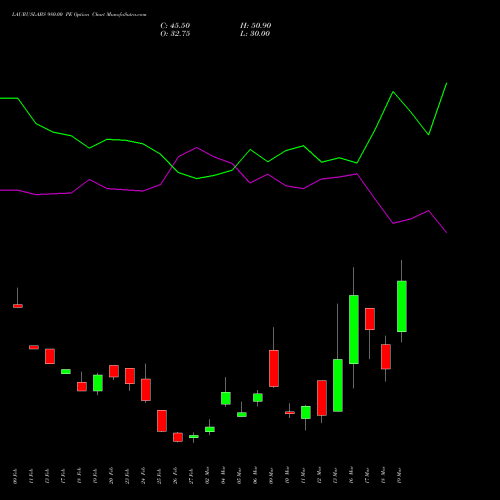Click the 09 Mar date label
Screen dimensions: 500x500
tap(271, 476)
